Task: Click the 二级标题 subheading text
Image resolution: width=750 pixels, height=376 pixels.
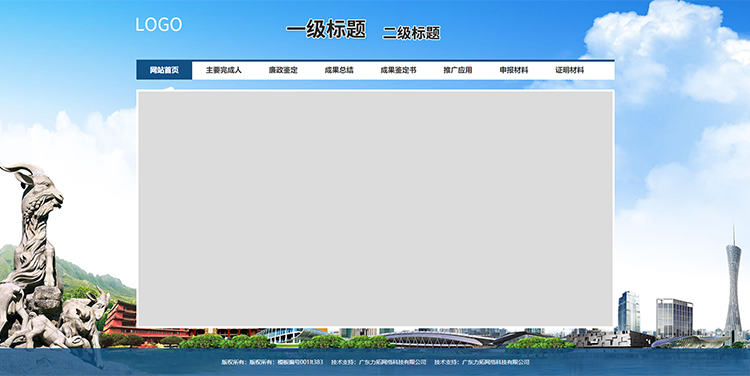Action: [x=411, y=33]
